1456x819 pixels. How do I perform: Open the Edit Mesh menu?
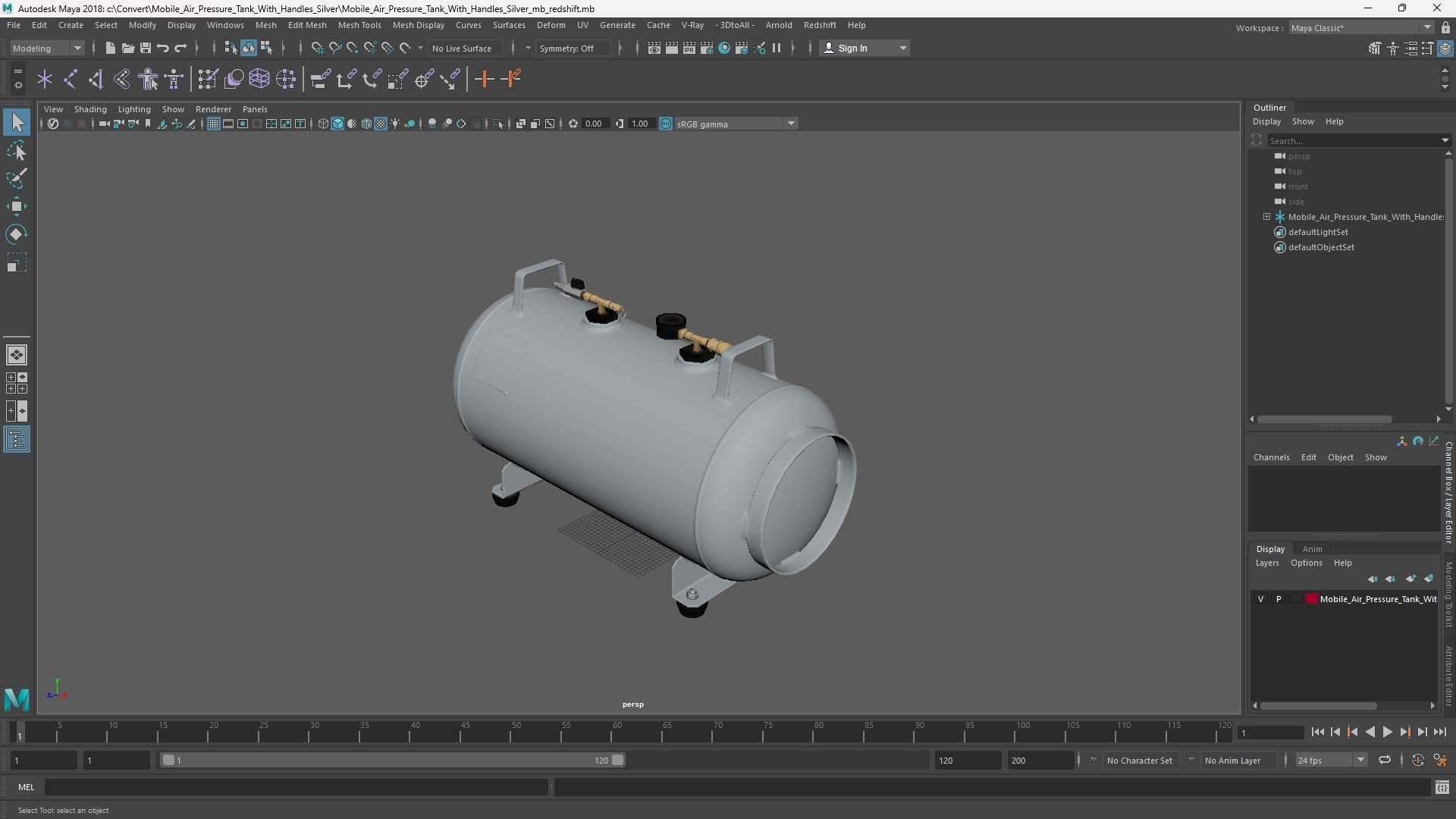[307, 25]
